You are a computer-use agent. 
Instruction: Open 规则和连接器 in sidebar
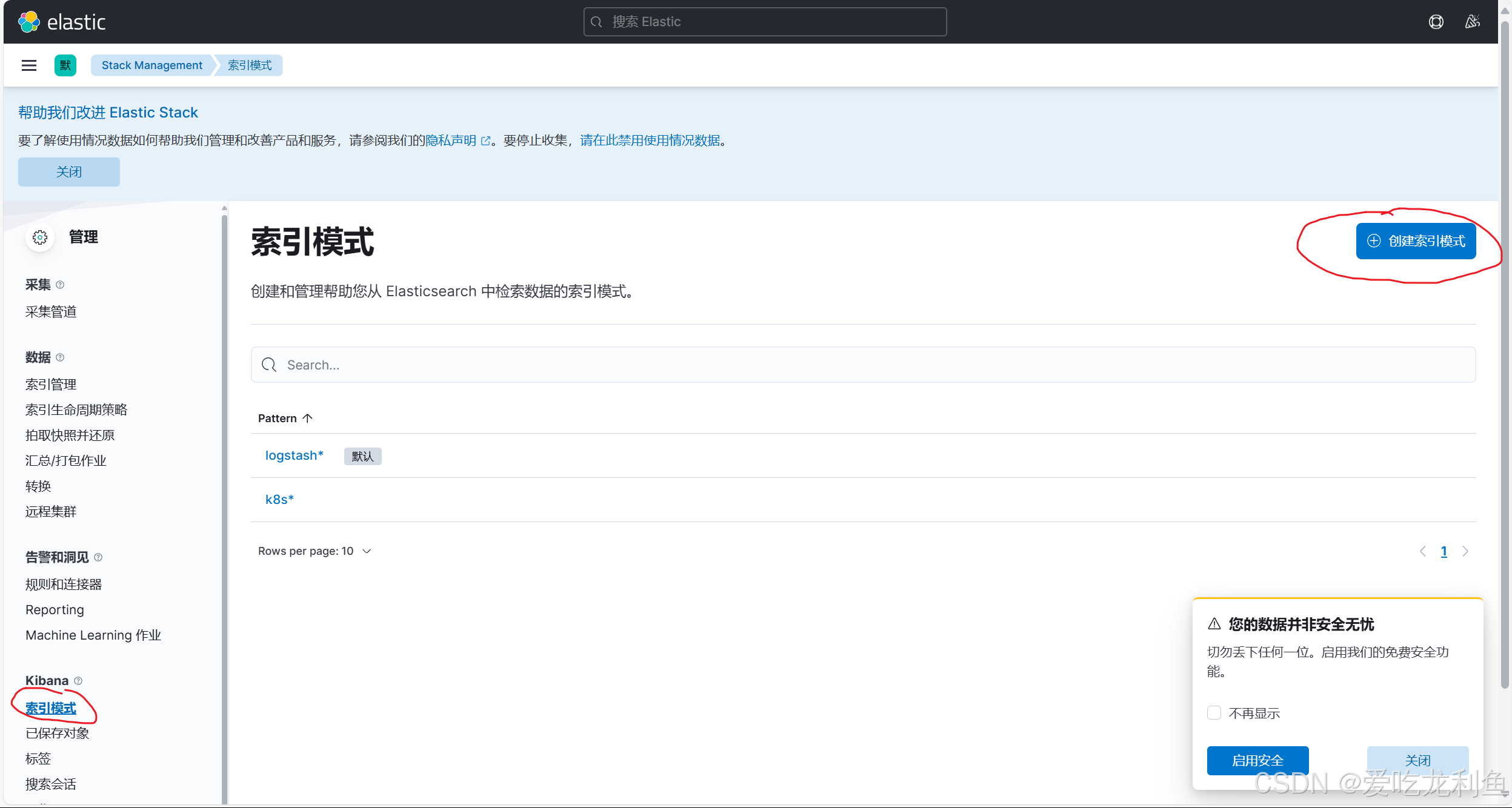coord(64,584)
